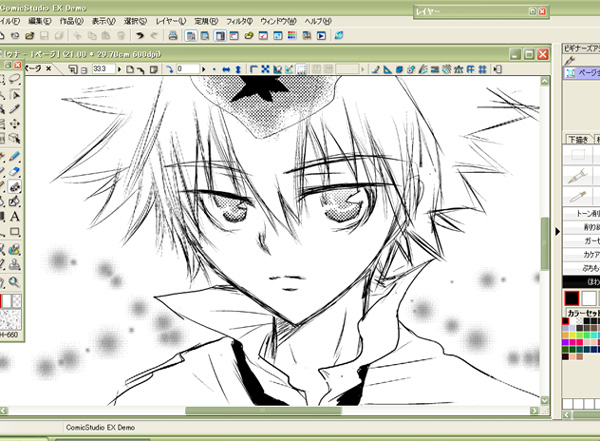
Task: Open the 作品(O) Story menu
Action: (x=71, y=21)
